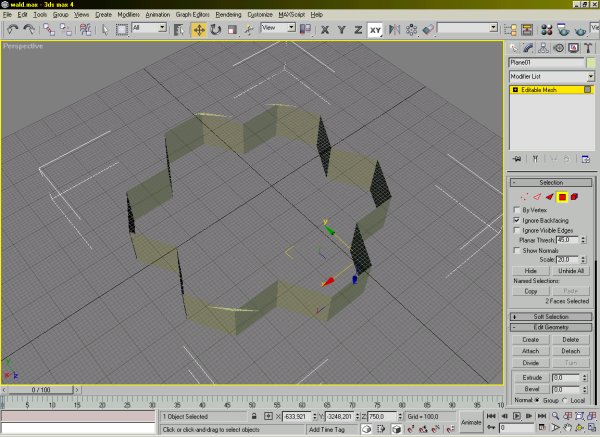Select the Rotate transform tool
This screenshot has width=600, height=437.
pyautogui.click(x=216, y=30)
